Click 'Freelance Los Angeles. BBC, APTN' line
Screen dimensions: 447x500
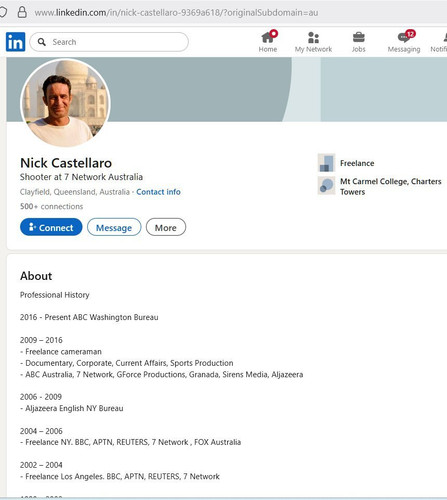(120, 477)
